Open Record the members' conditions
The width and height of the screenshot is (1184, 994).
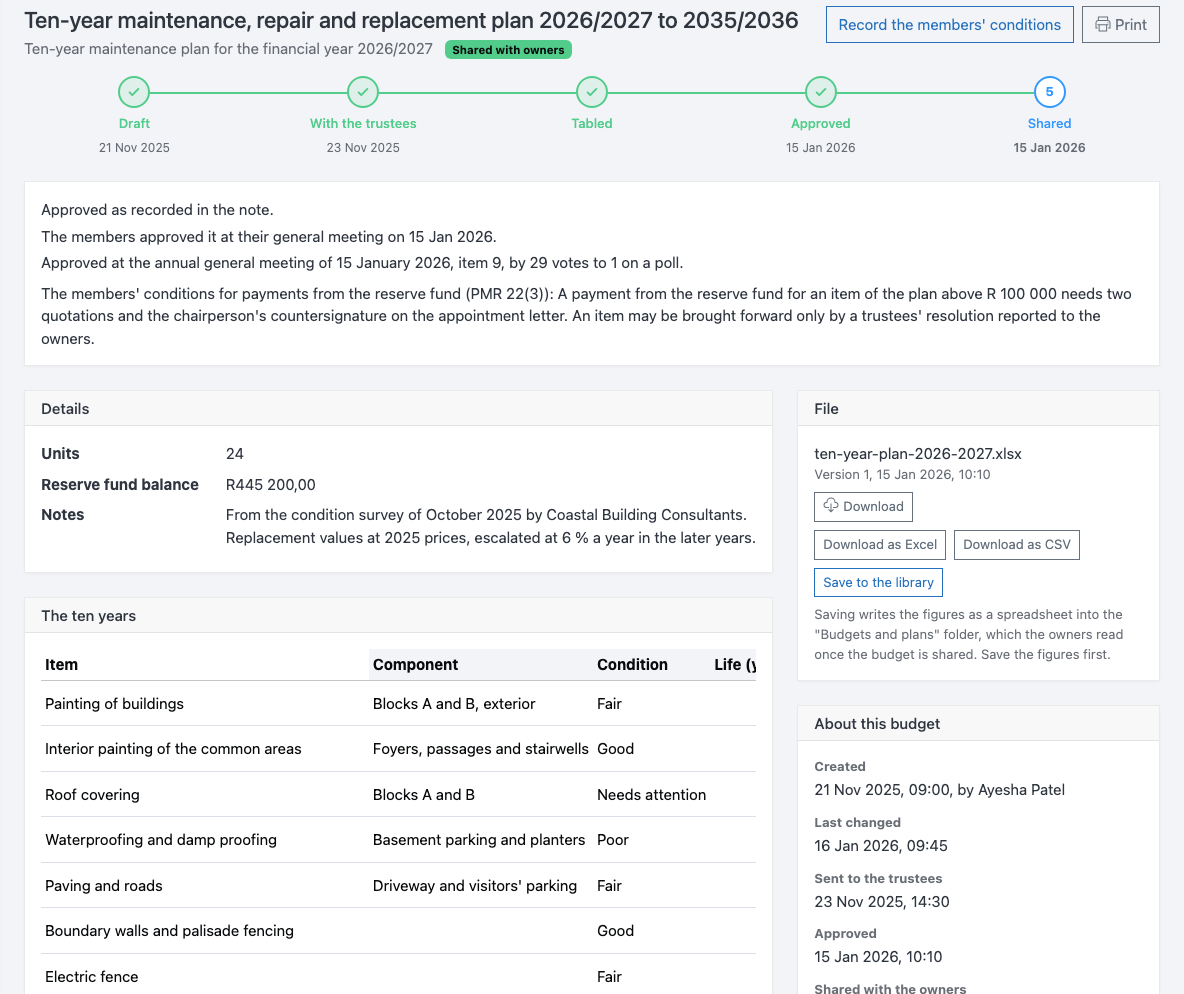click(x=949, y=25)
